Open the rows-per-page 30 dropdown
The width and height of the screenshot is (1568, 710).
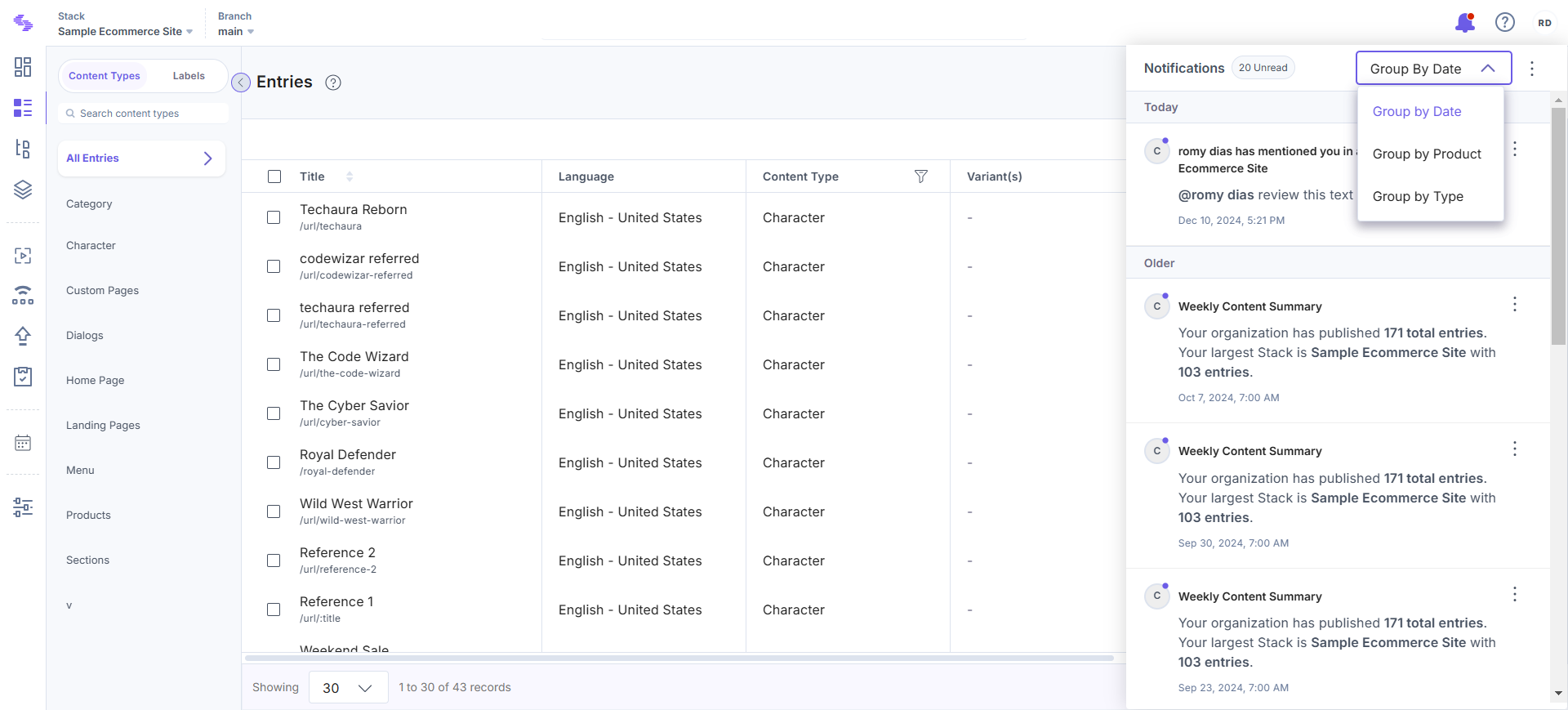tap(348, 688)
